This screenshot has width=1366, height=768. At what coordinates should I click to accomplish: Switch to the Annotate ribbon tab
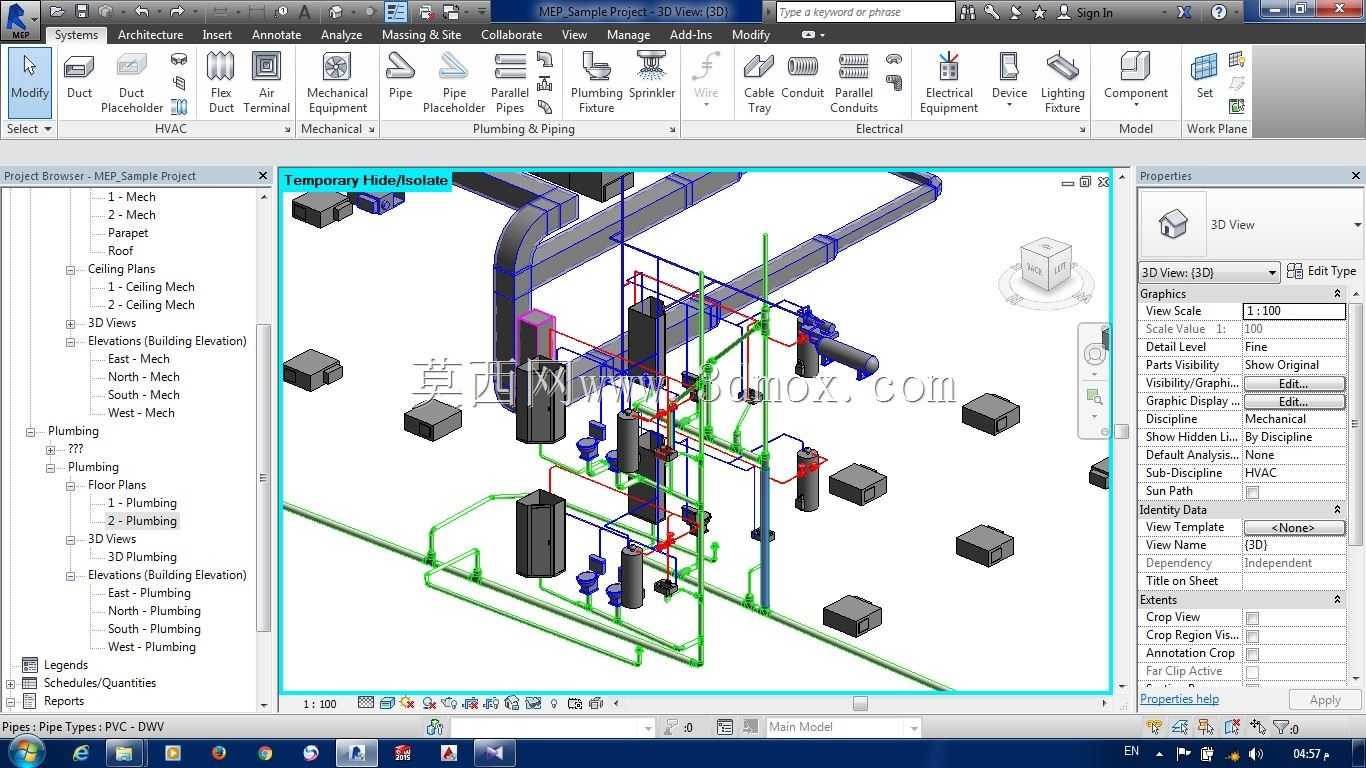[276, 34]
